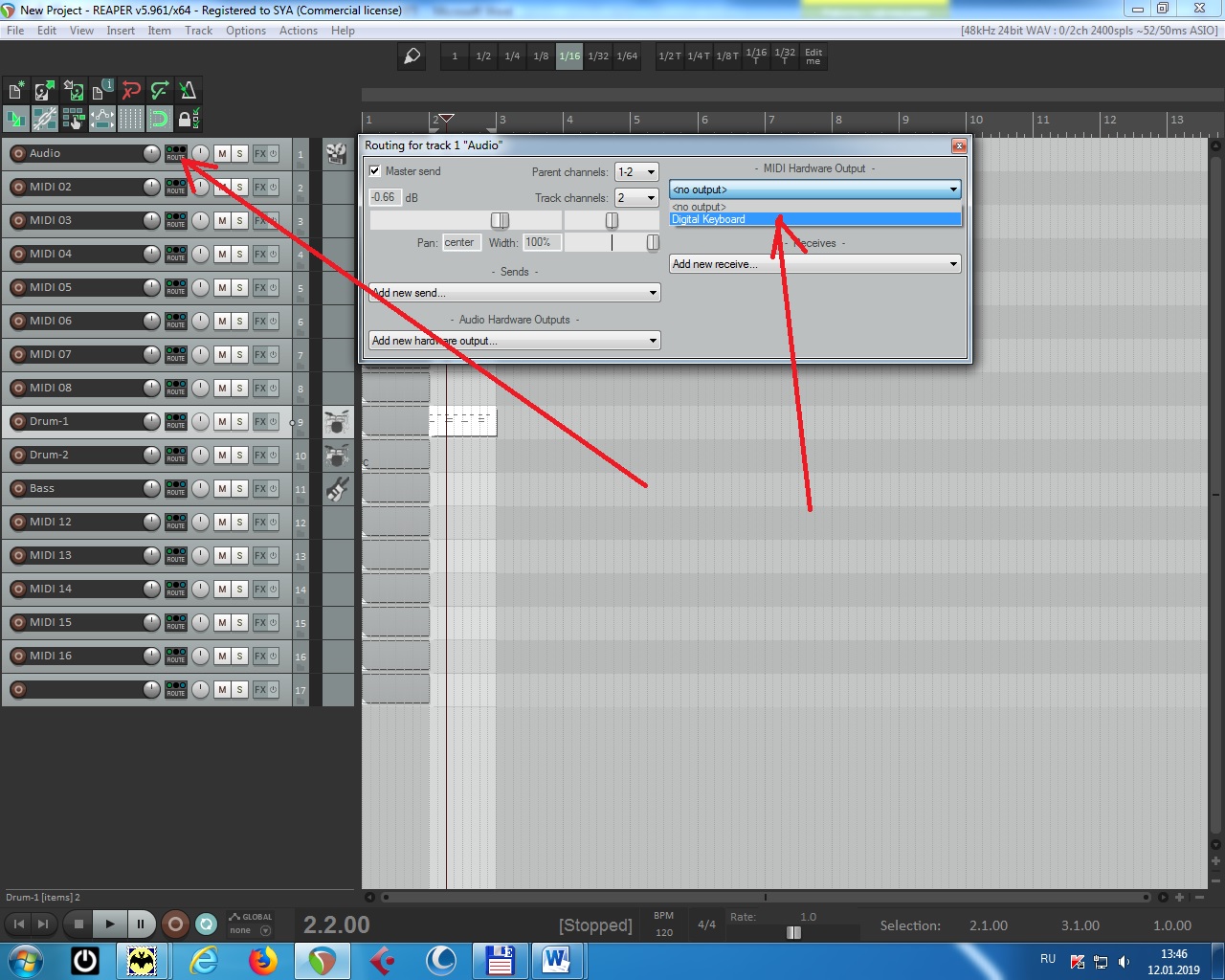Toggle the repeat loop button in transport

[x=206, y=924]
